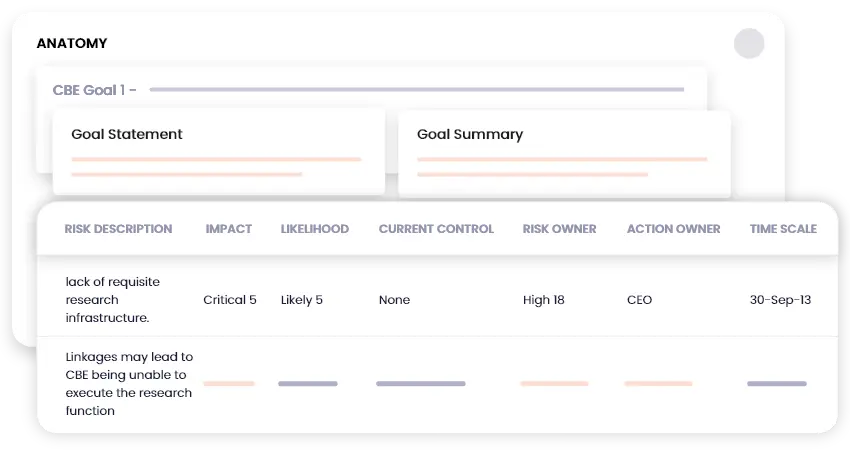Viewport: 850px width, 450px height.
Task: Open the Goal Statement card
Action: pos(127,134)
